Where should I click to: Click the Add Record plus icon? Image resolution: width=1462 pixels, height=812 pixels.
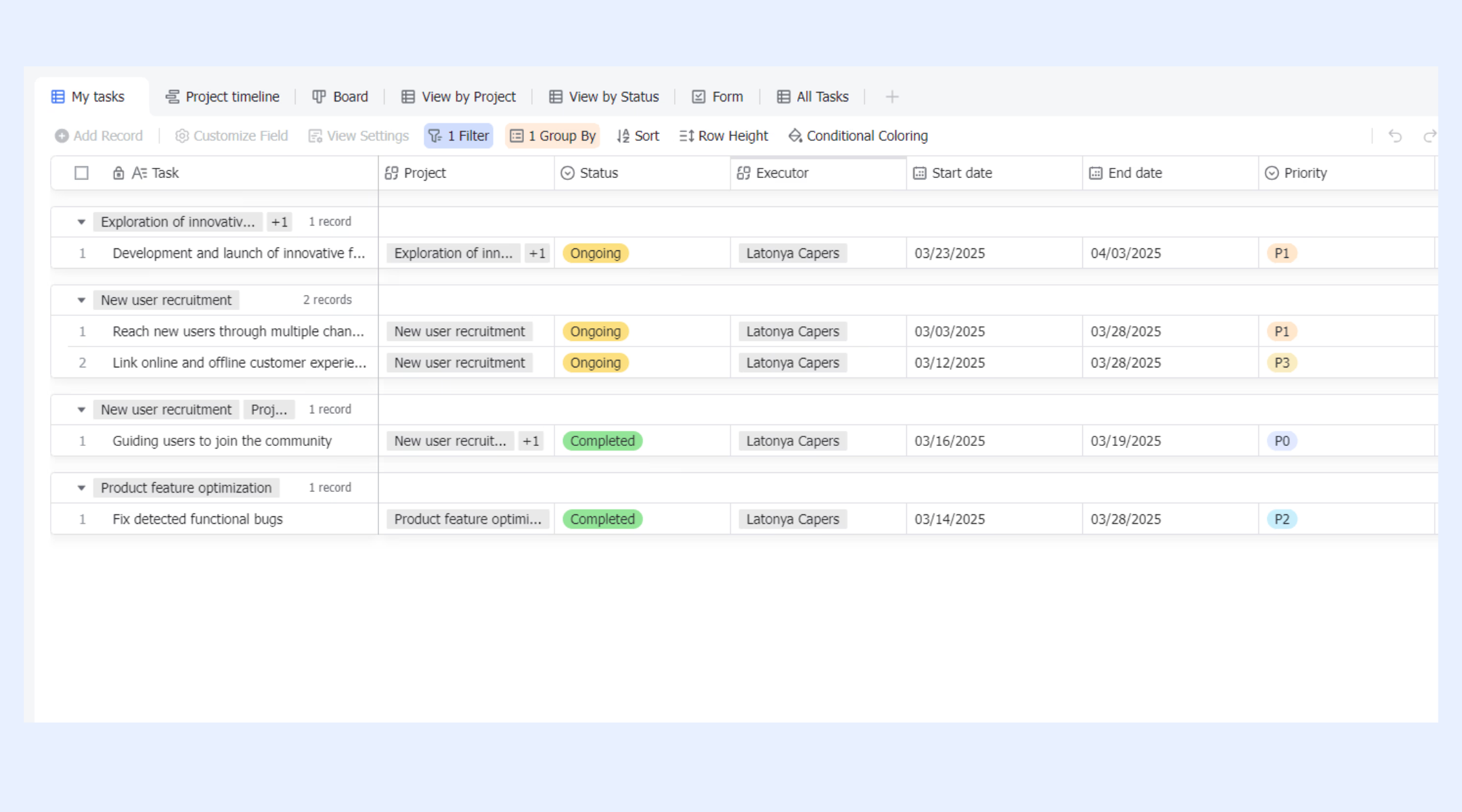coord(62,136)
